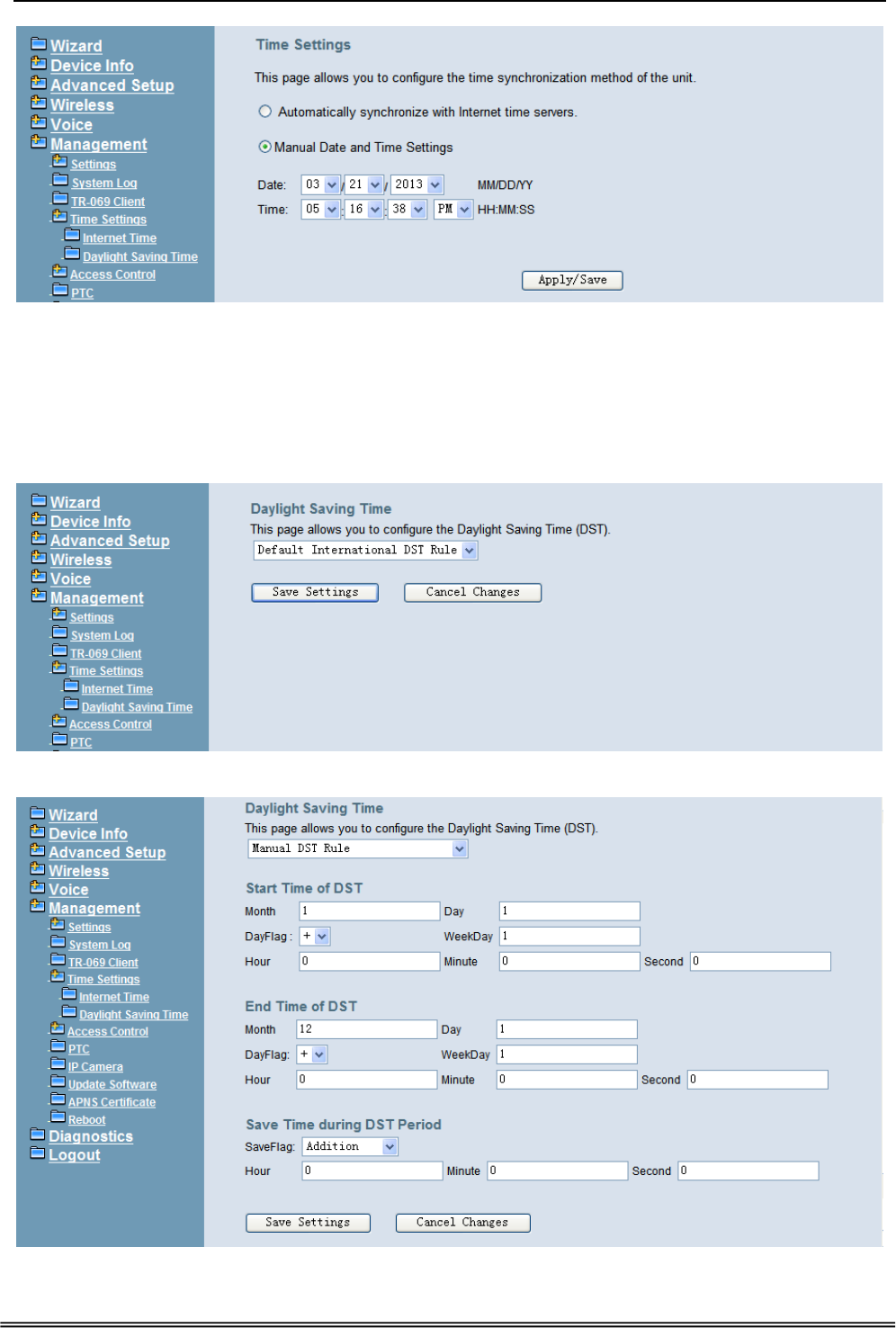Click Wizard folder icon beside the Apply/Save page
This screenshot has width=896, height=1328.
(39, 43)
